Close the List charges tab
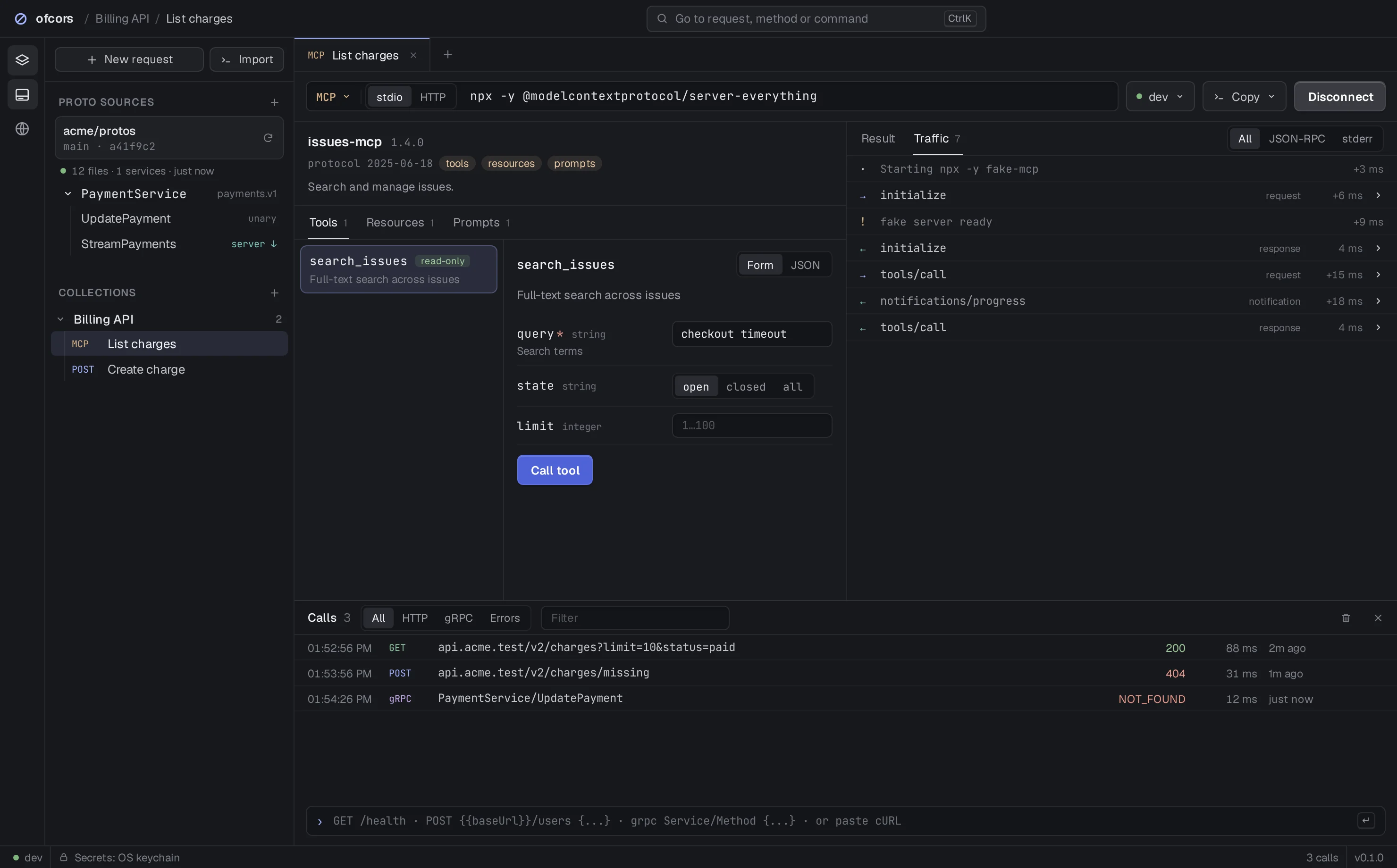Image resolution: width=1397 pixels, height=868 pixels. (413, 55)
